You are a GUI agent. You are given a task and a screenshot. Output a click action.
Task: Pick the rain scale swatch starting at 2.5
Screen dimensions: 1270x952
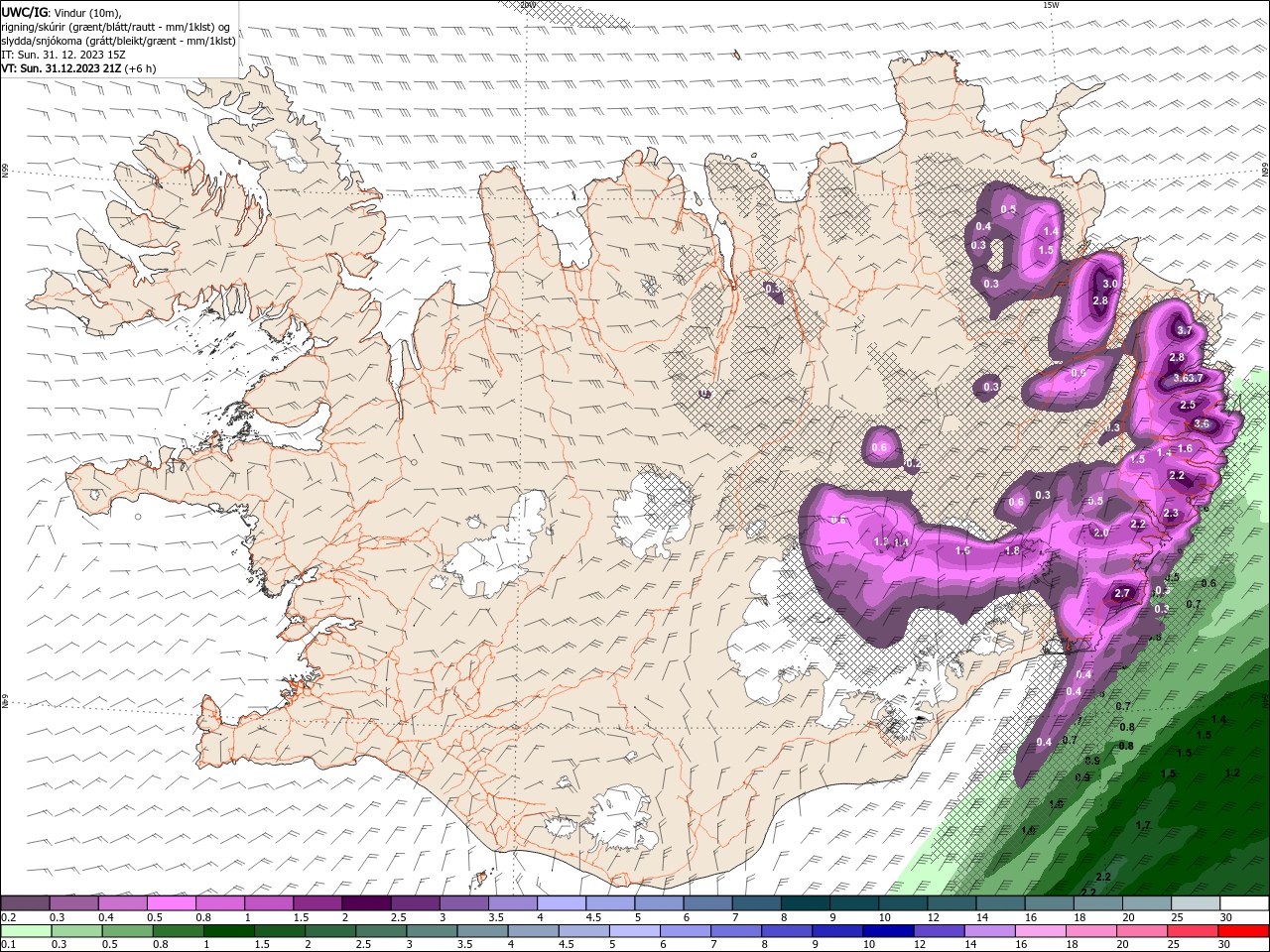click(x=381, y=931)
